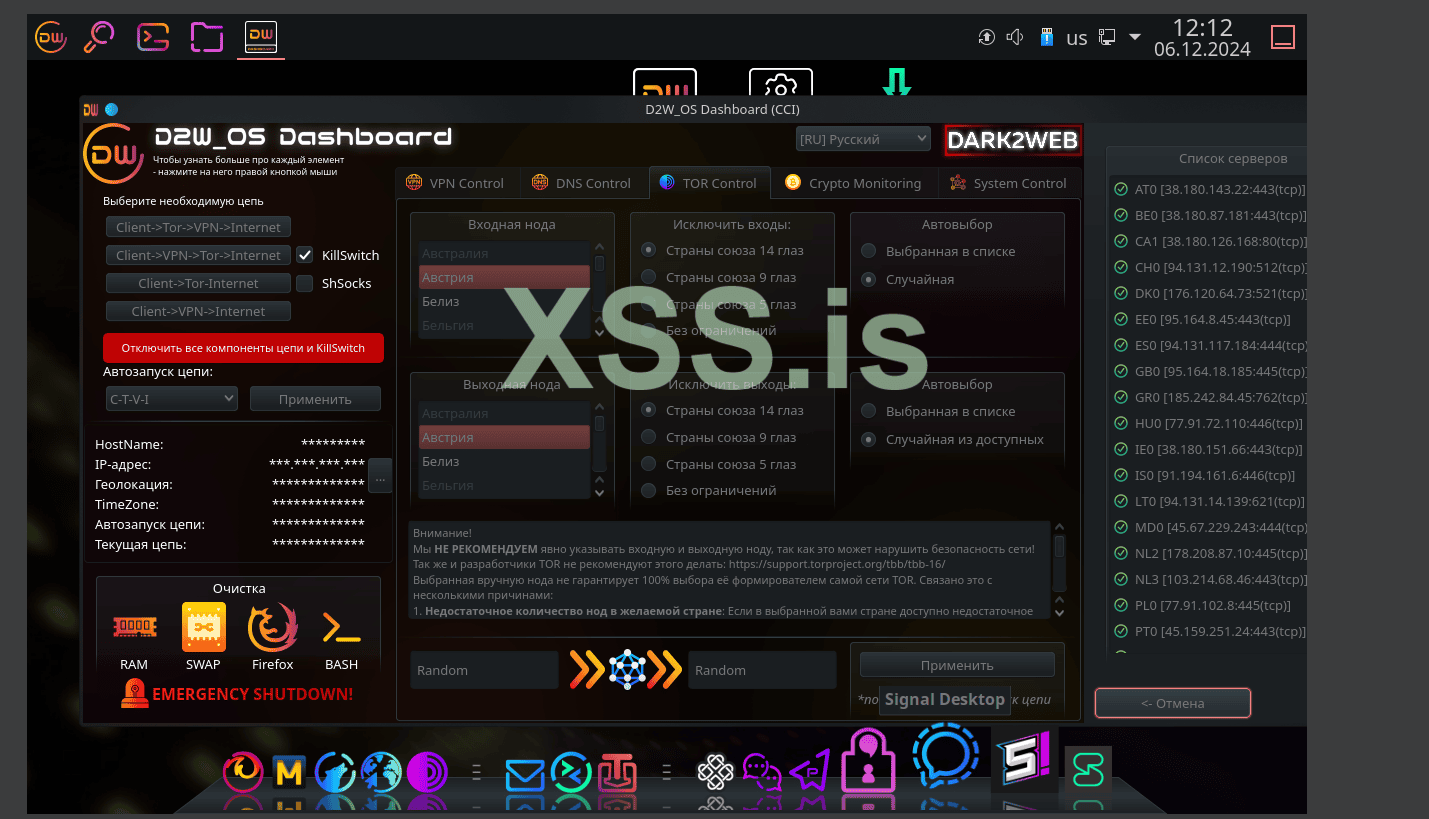Image resolution: width=1429 pixels, height=819 pixels.
Task: Click the volume speaker tray icon
Action: coord(1015,38)
